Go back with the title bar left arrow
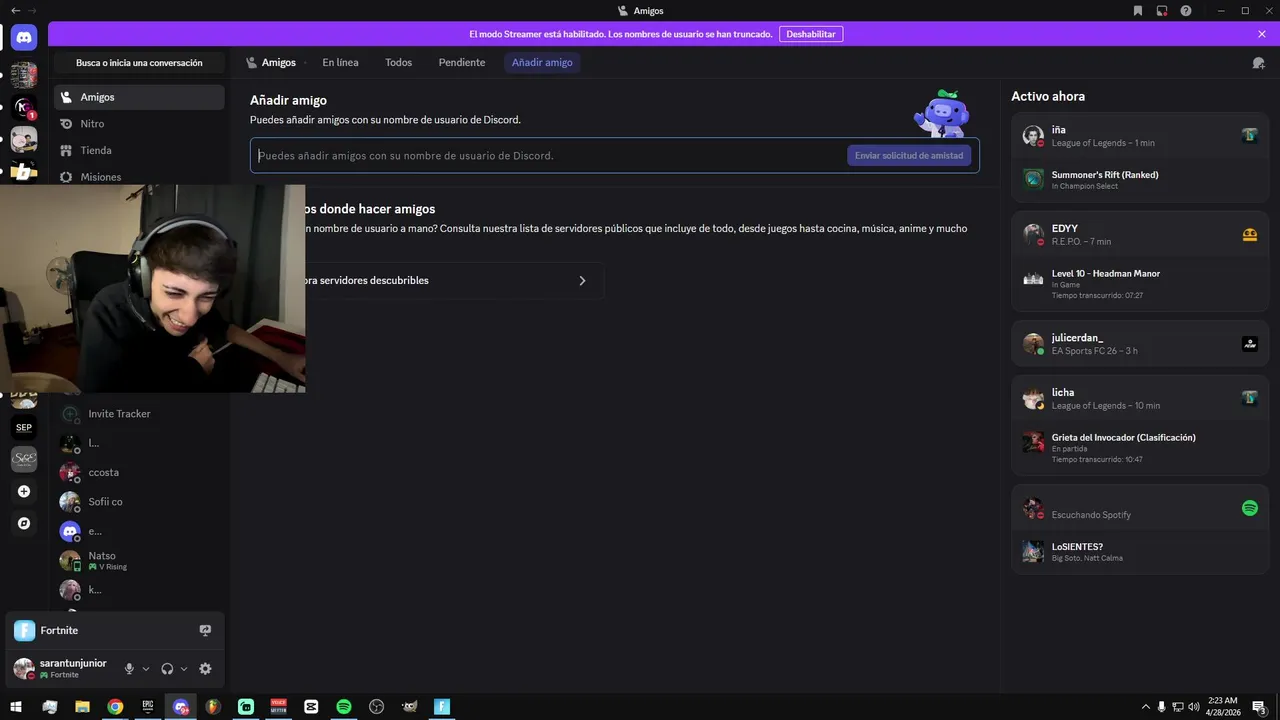This screenshot has width=1280, height=720. [x=15, y=10]
